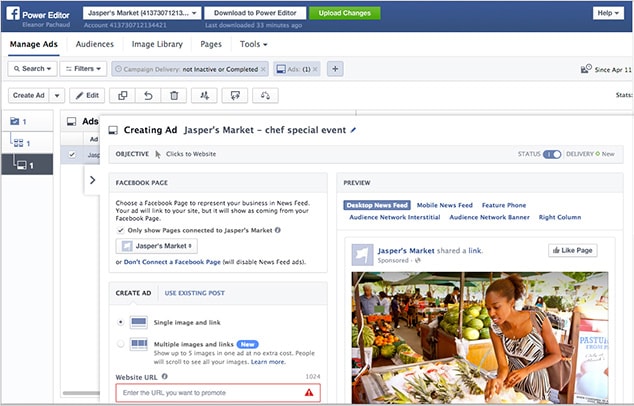Open the Search dropdown
This screenshot has height=406, width=634.
[x=32, y=69]
